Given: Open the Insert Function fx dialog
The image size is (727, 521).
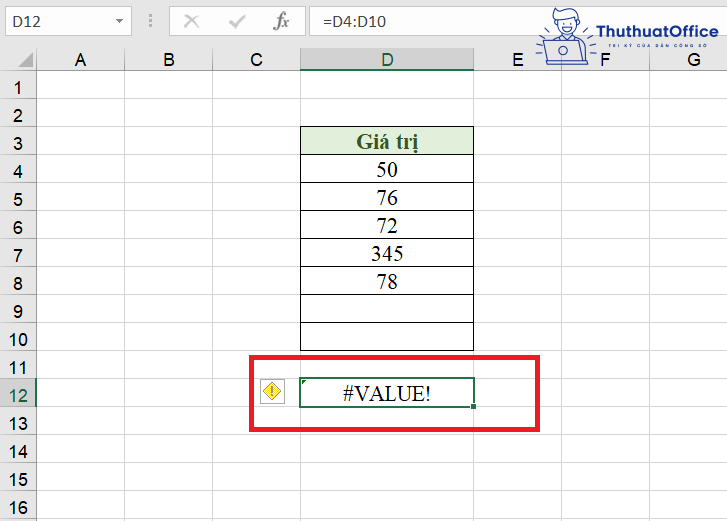Looking at the screenshot, I should coord(281,21).
